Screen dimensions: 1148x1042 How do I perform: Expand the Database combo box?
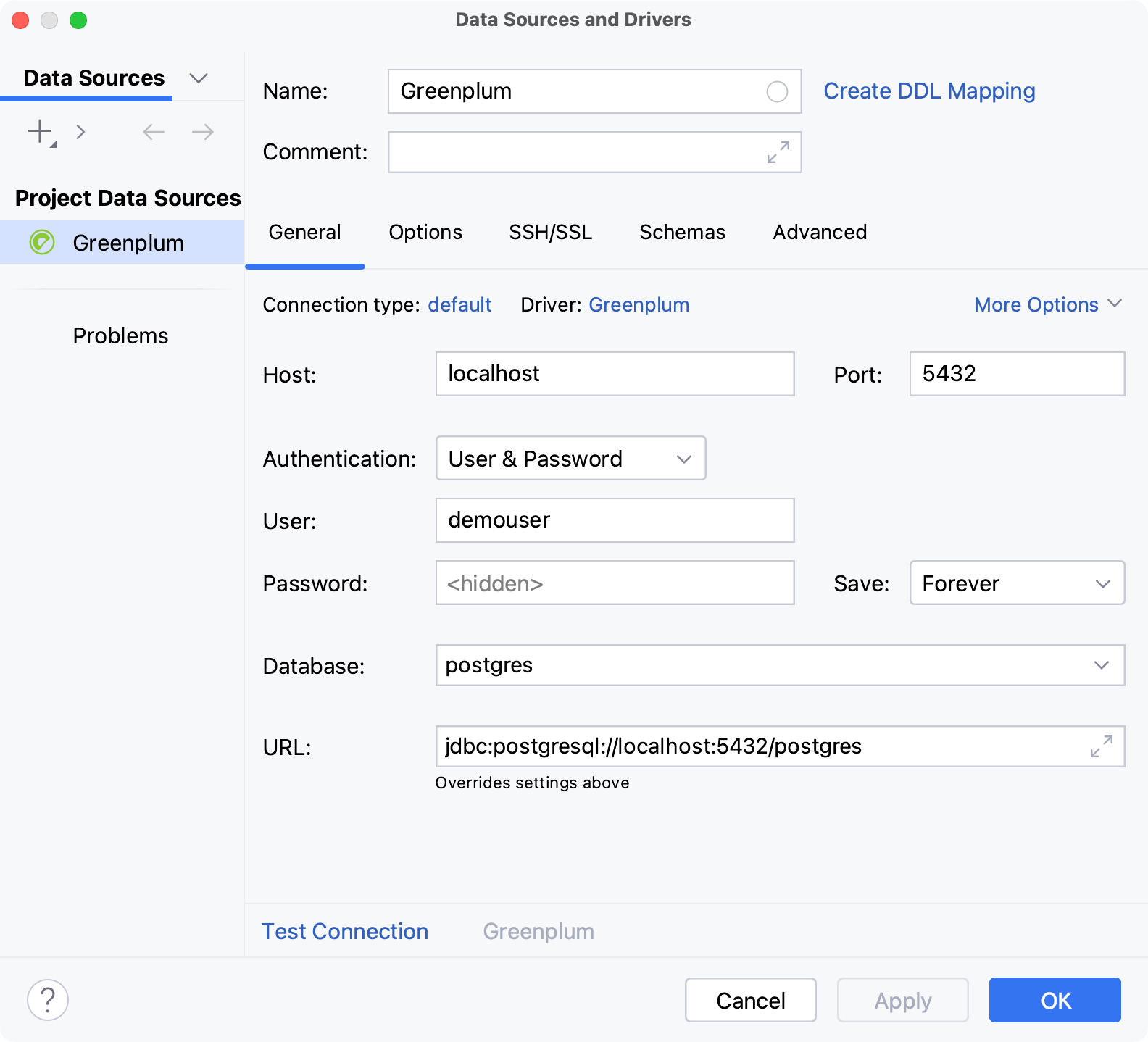[1101, 665]
